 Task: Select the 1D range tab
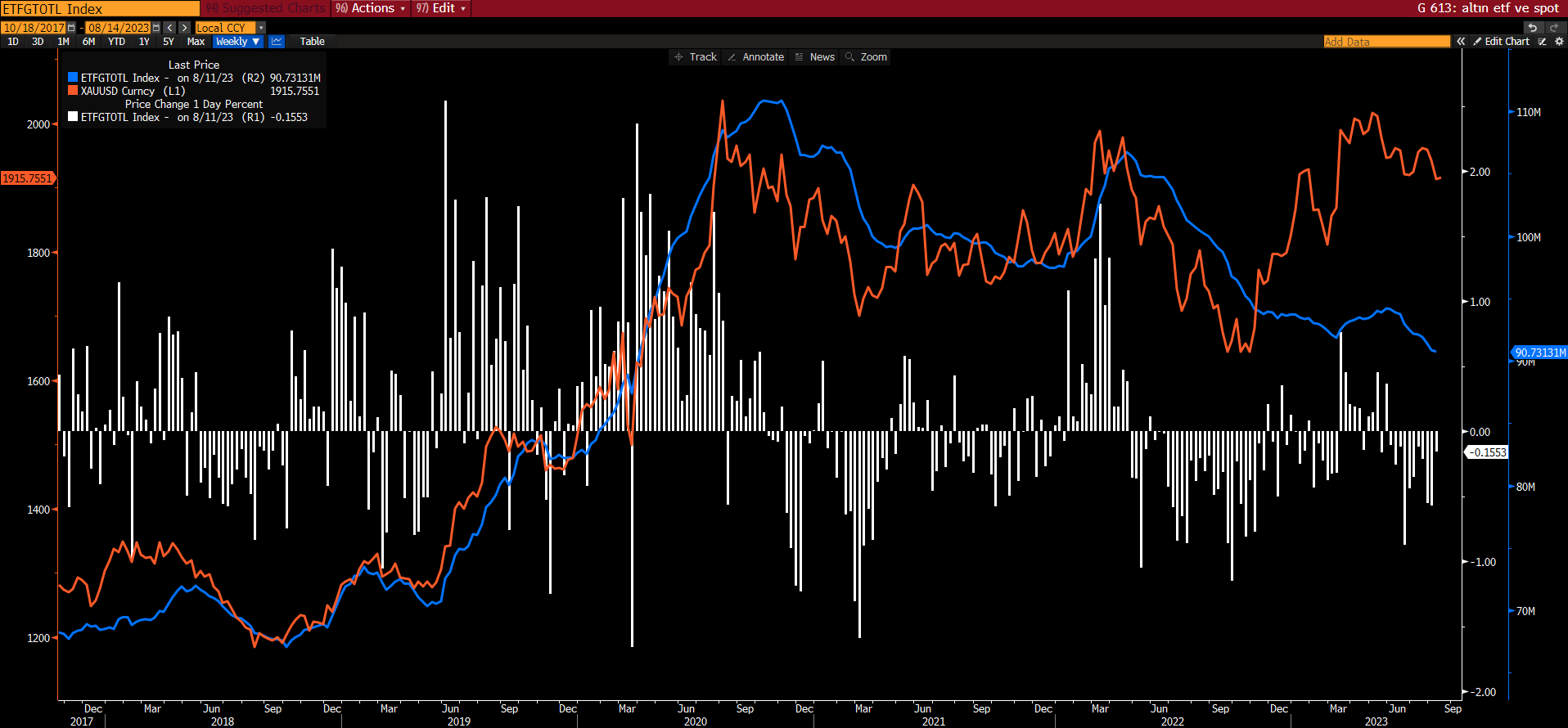(x=13, y=41)
